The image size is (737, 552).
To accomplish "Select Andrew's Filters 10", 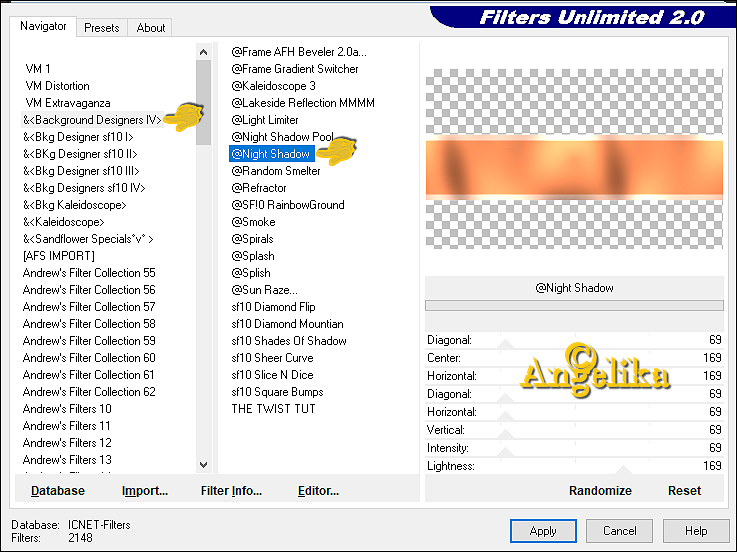I will [67, 409].
